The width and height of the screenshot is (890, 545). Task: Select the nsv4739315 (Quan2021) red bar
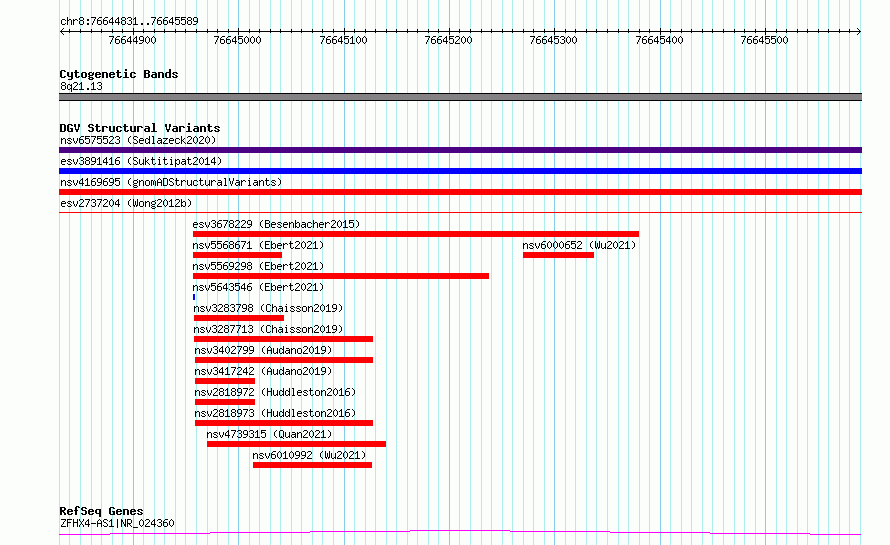pyautogui.click(x=296, y=444)
